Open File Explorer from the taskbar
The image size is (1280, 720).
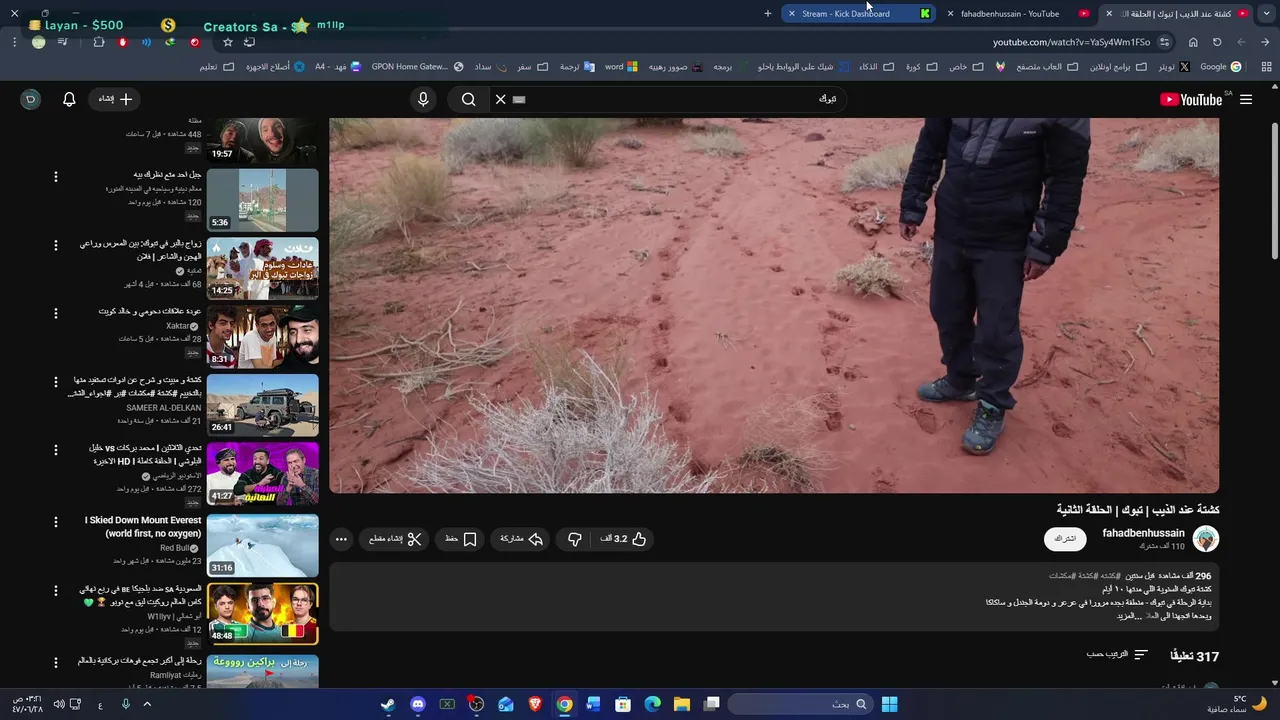click(x=682, y=704)
